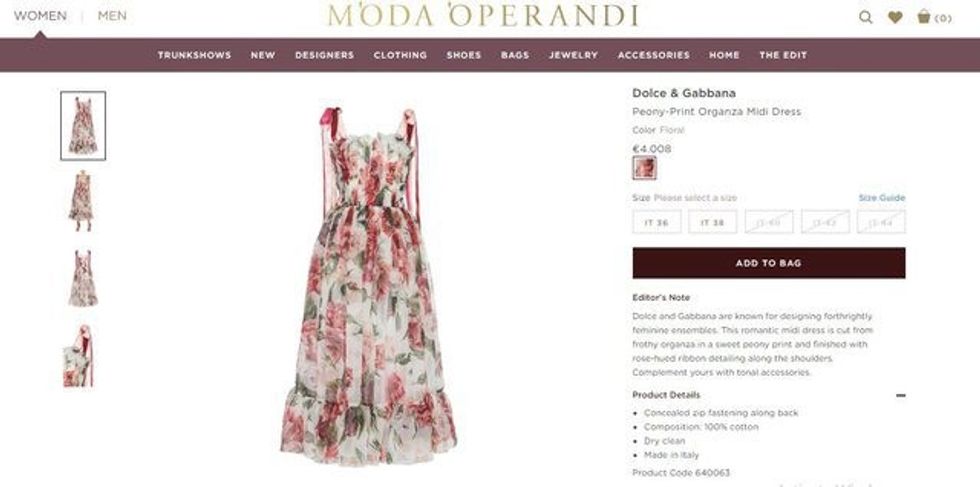This screenshot has height=487, width=980.
Task: Open the Size Guide link
Action: pyautogui.click(x=881, y=198)
